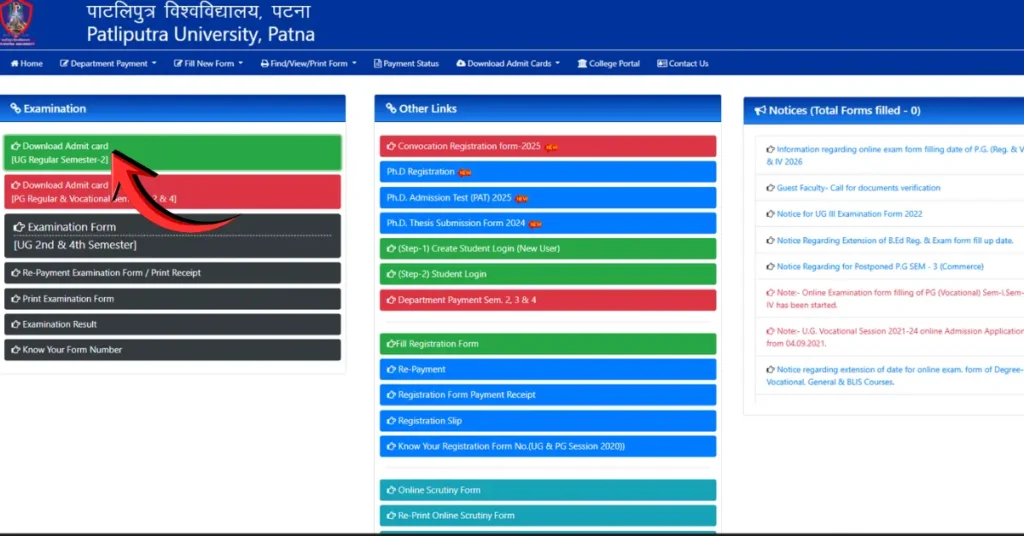Viewport: 1024px width, 536px height.
Task: Open Ph.D. Admission Test (PAT) 2025
Action: 548,197
